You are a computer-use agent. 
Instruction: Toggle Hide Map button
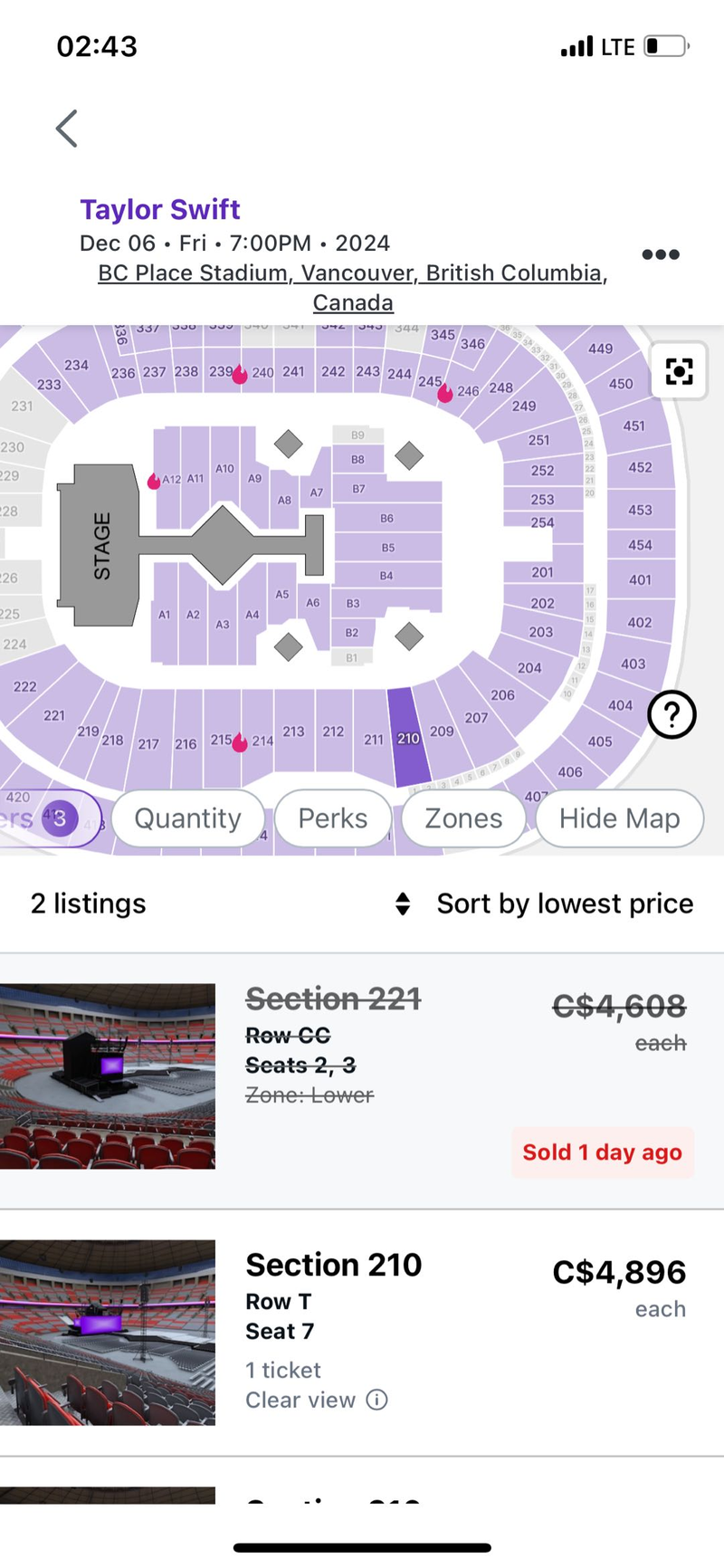click(x=619, y=818)
